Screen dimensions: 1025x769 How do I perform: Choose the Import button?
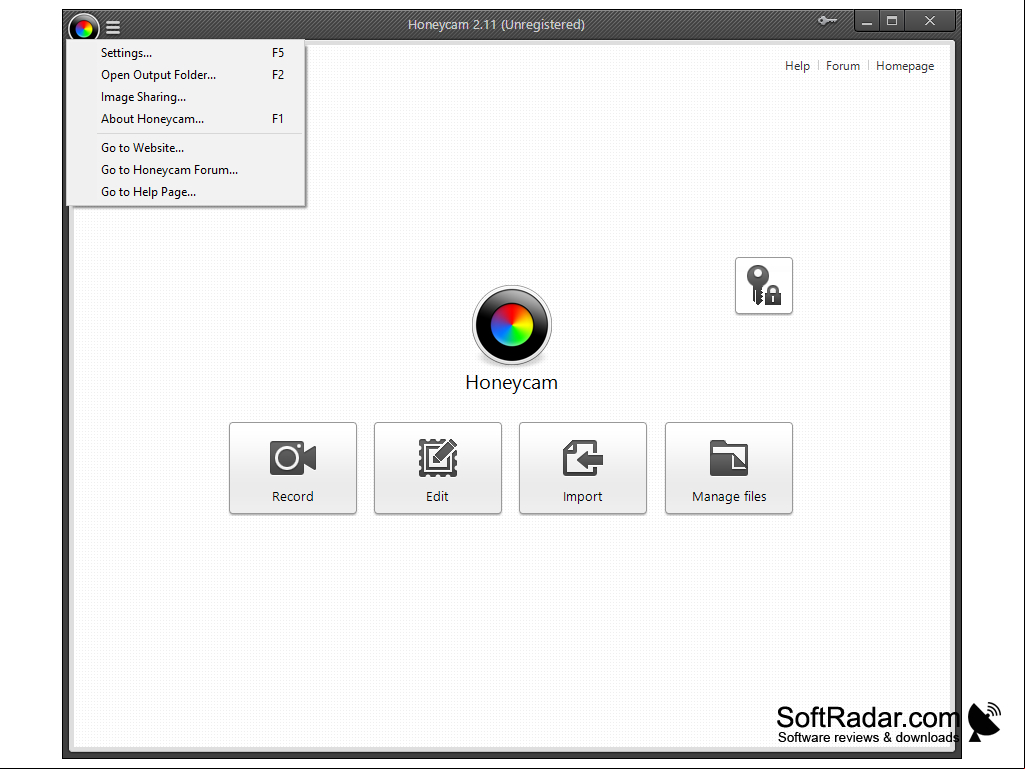(x=583, y=468)
